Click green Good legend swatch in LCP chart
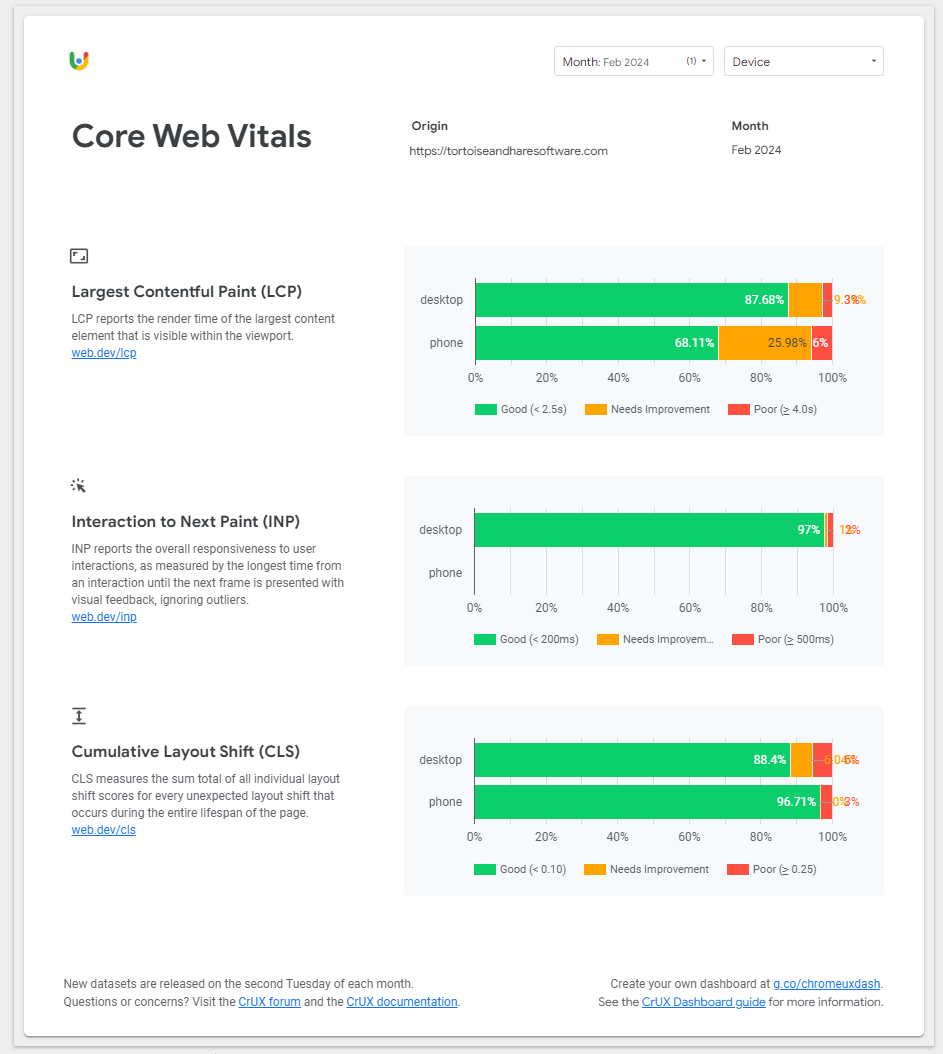The height and width of the screenshot is (1054, 943). (x=485, y=409)
